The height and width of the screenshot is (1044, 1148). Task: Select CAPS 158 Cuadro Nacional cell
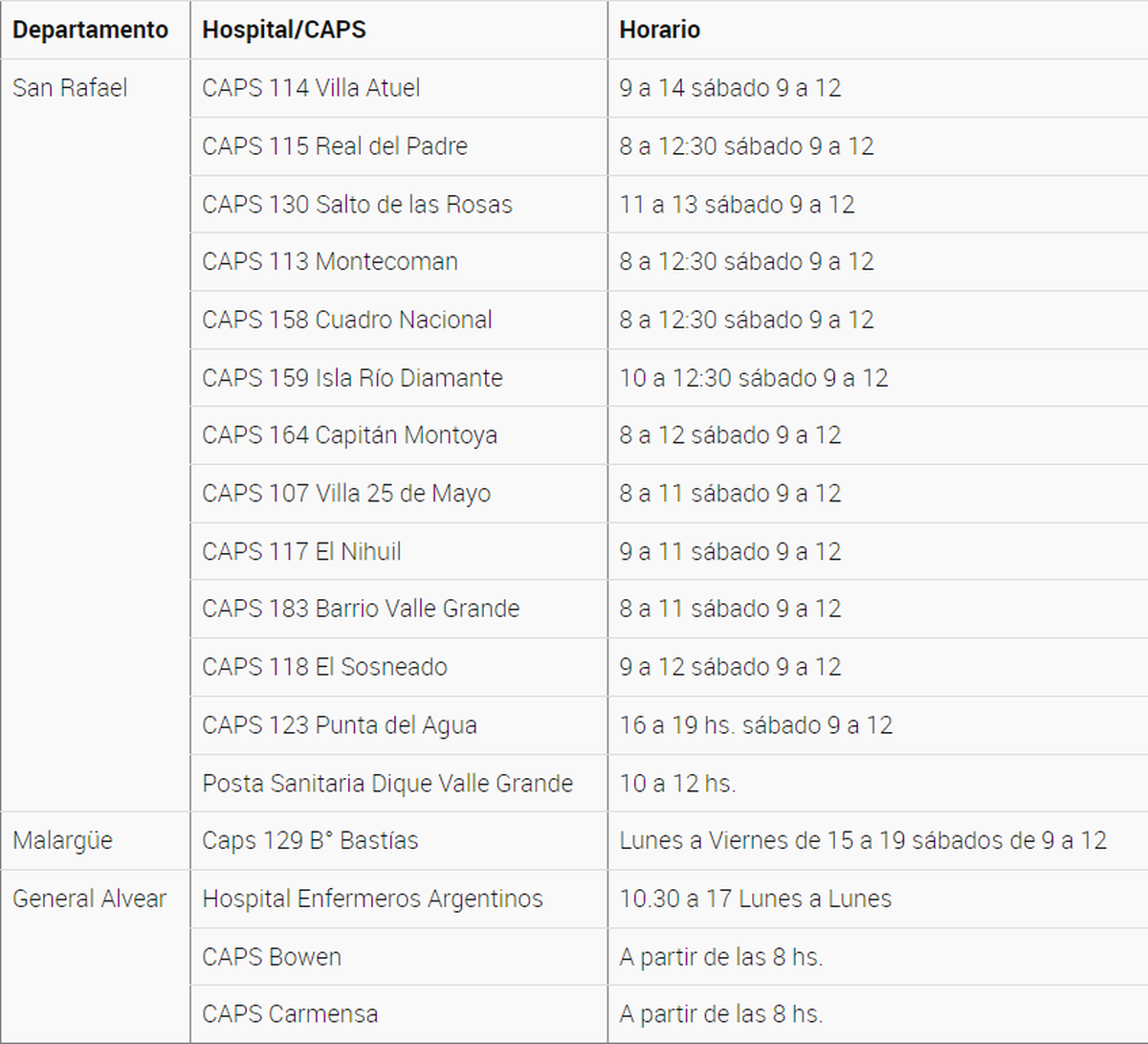tap(347, 320)
